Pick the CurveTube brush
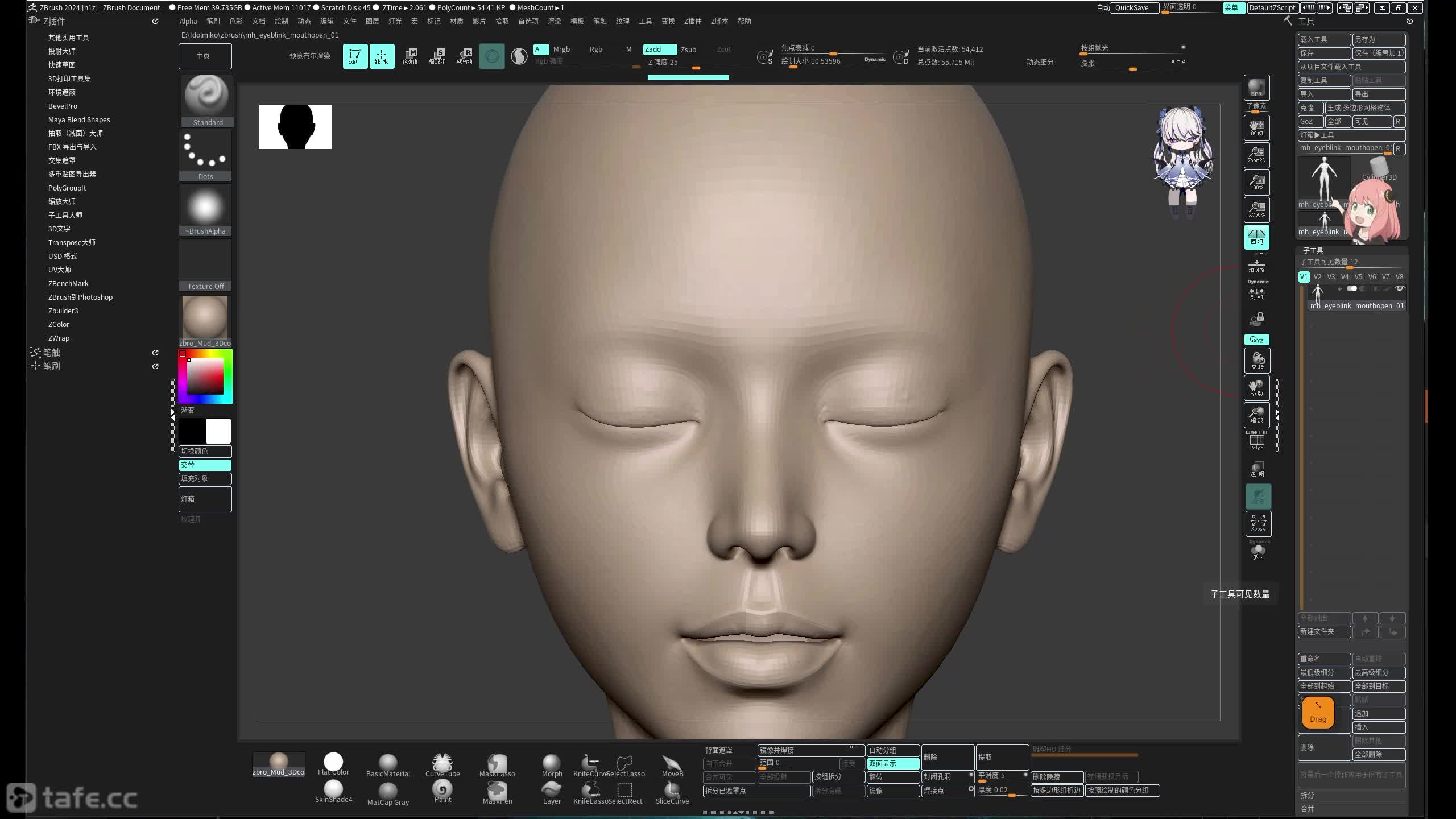 point(442,765)
